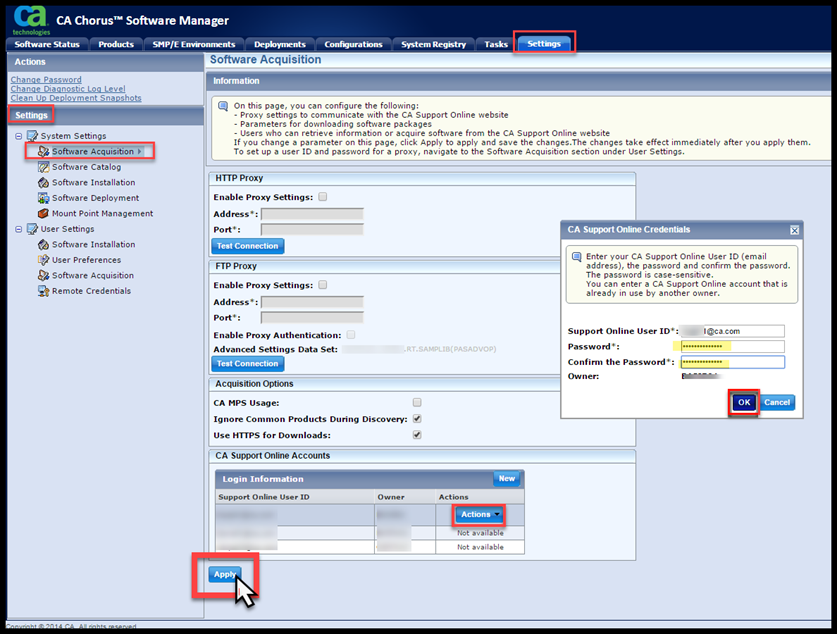The image size is (837, 634).
Task: Click New in Login Information
Action: 507,479
